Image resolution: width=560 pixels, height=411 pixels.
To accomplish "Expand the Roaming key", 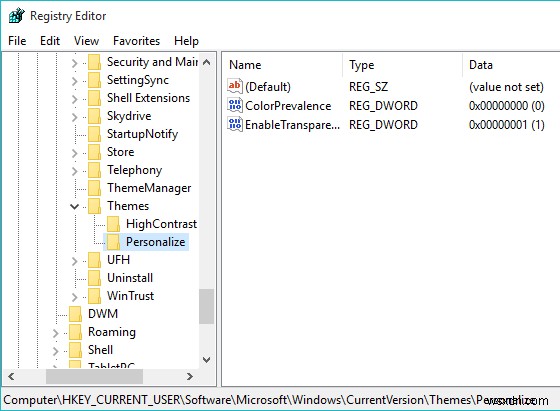I will [x=55, y=333].
